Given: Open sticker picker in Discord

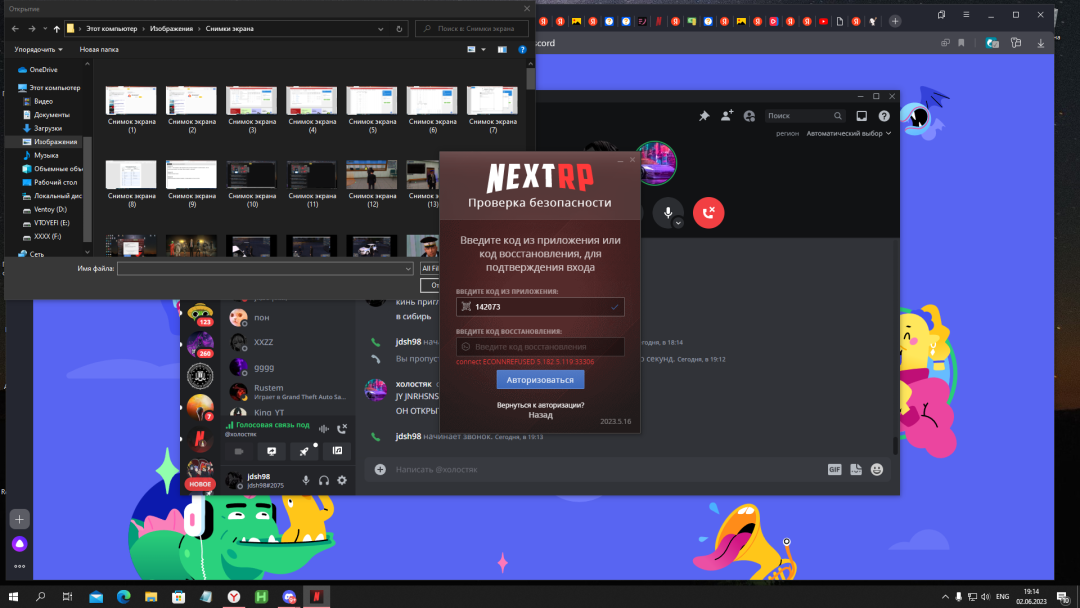Looking at the screenshot, I should pos(855,470).
